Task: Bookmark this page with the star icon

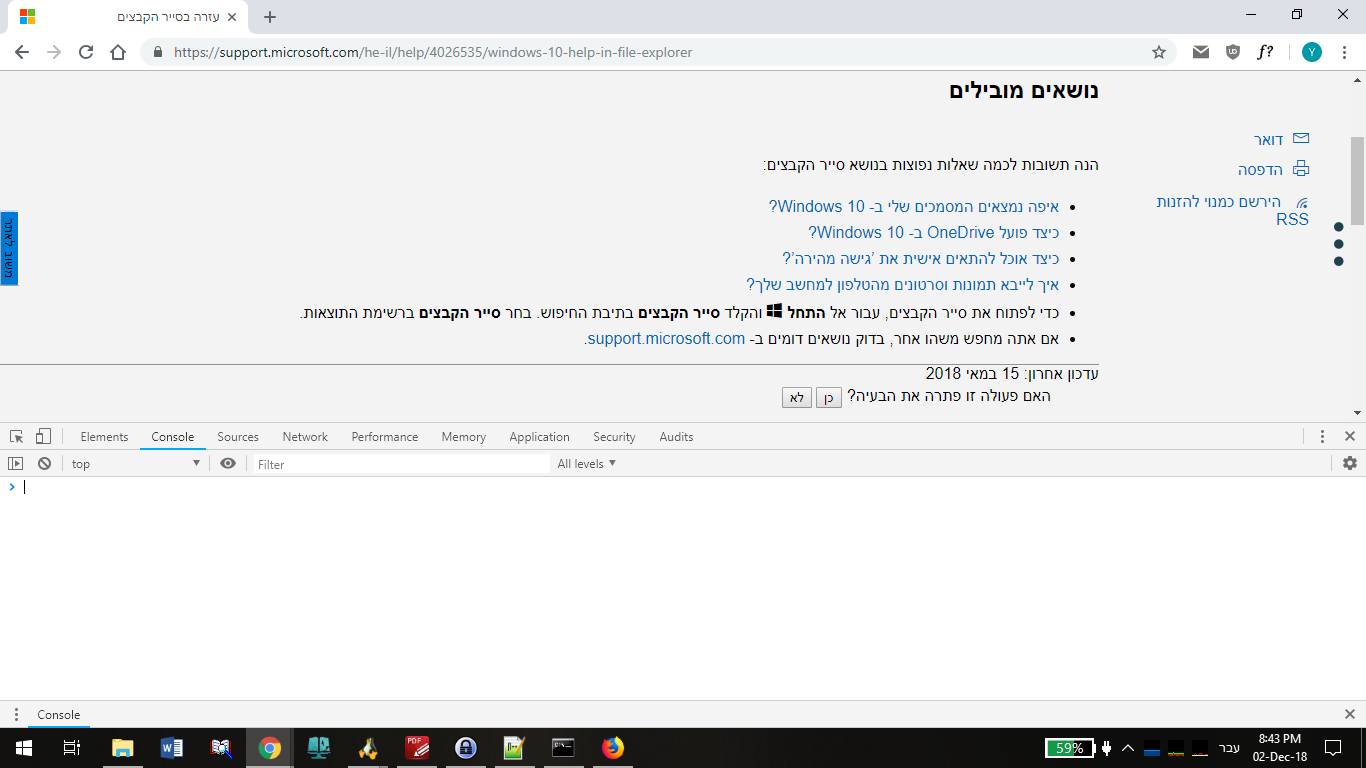Action: pyautogui.click(x=1159, y=52)
